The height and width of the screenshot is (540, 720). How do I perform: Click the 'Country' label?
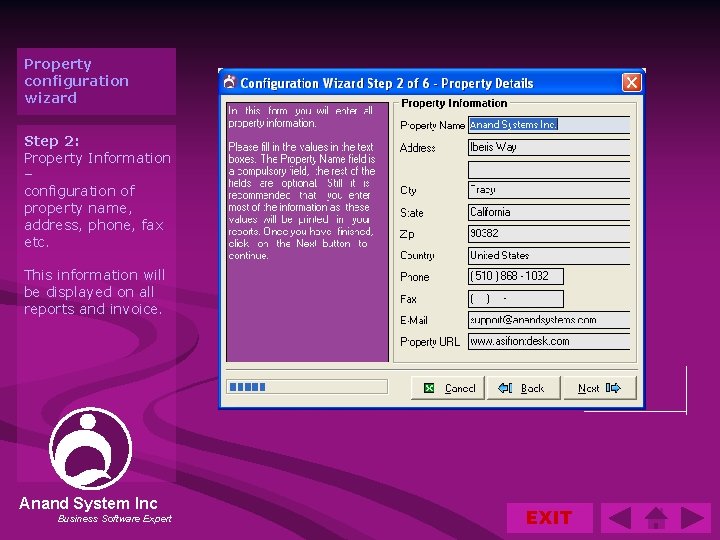click(x=417, y=256)
